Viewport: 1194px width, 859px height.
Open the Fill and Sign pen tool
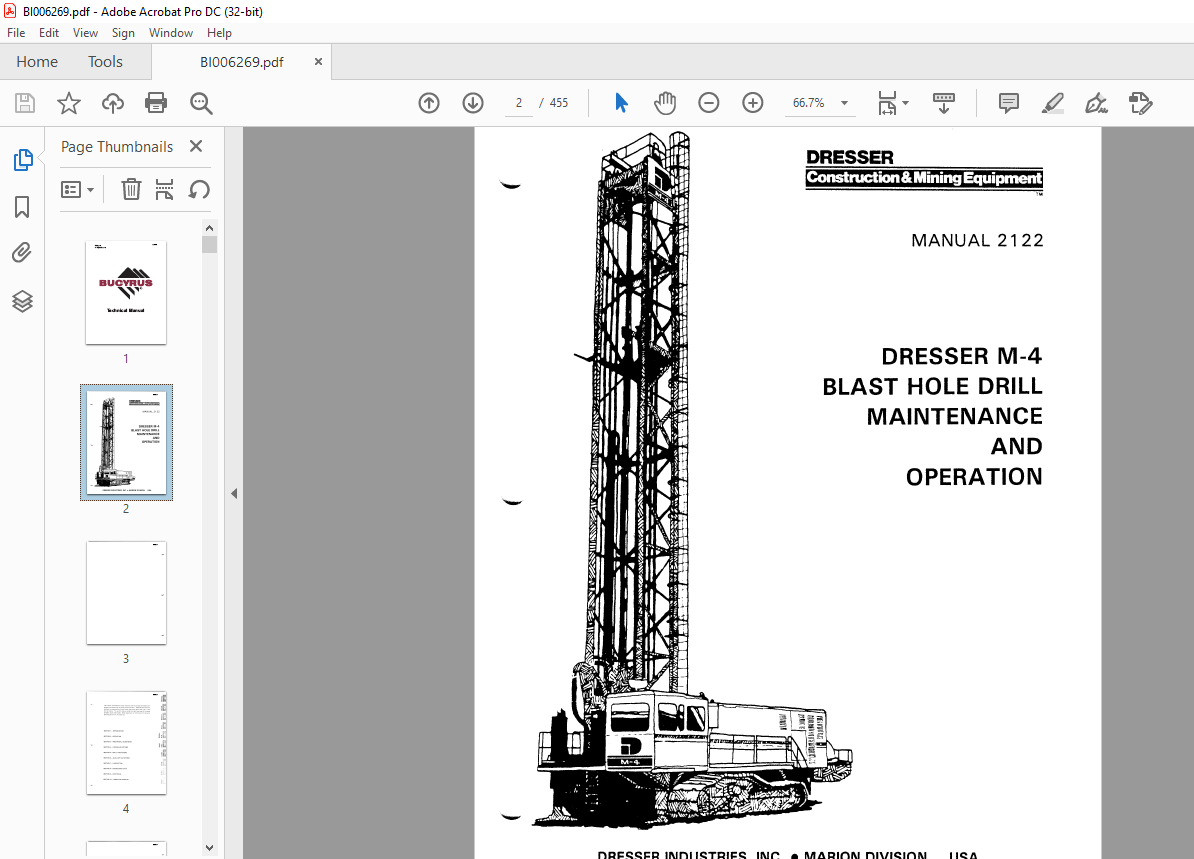click(x=1097, y=103)
